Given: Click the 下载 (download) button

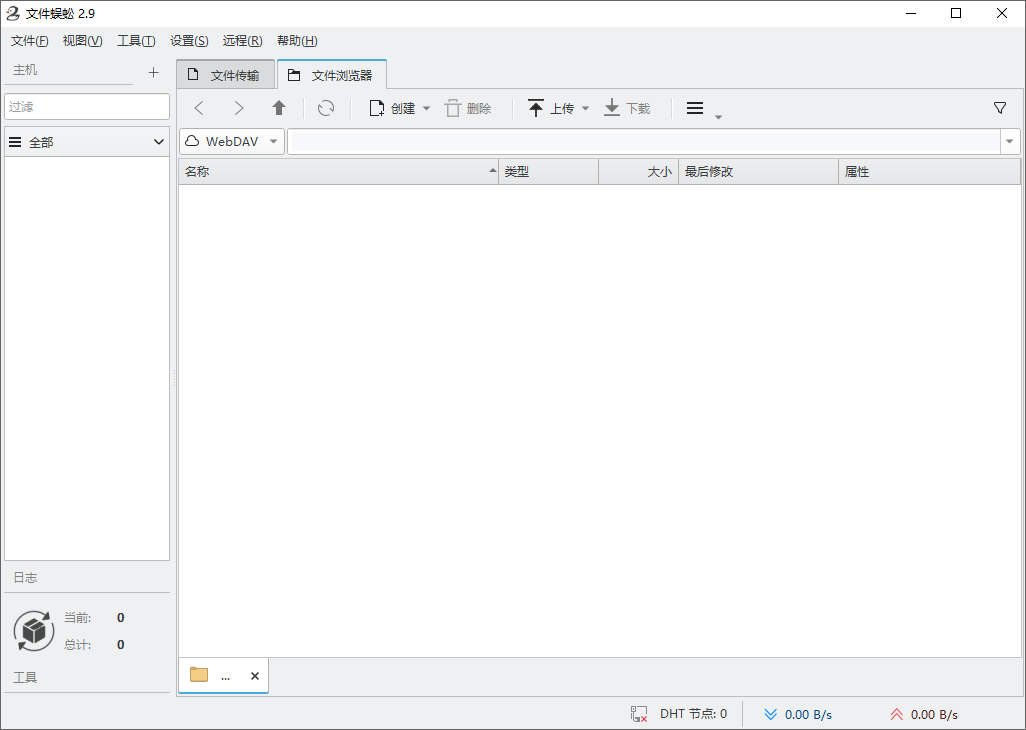Looking at the screenshot, I should tap(627, 108).
